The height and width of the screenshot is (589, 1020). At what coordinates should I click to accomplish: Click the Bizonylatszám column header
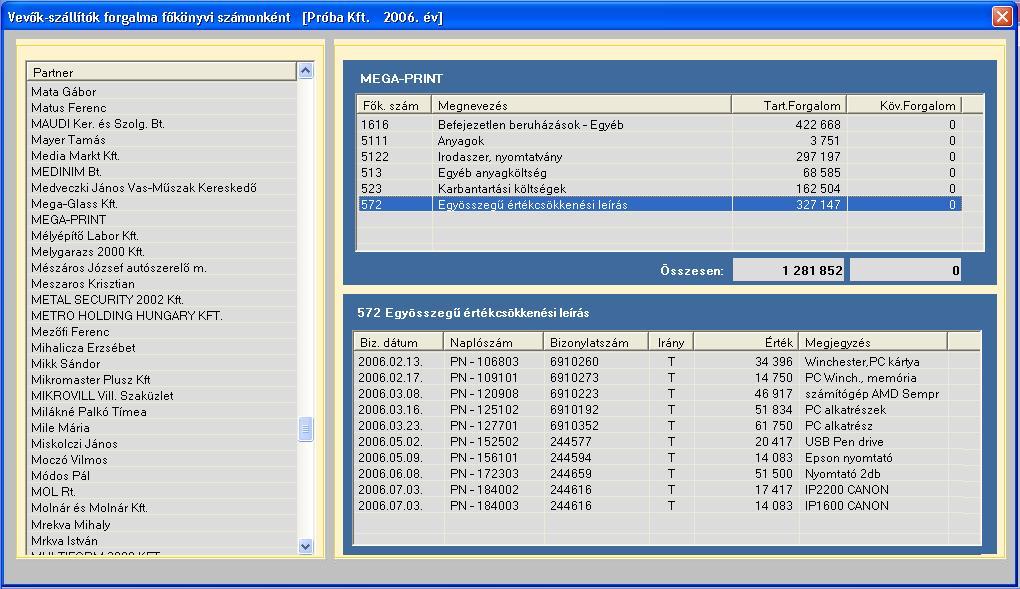coord(596,342)
